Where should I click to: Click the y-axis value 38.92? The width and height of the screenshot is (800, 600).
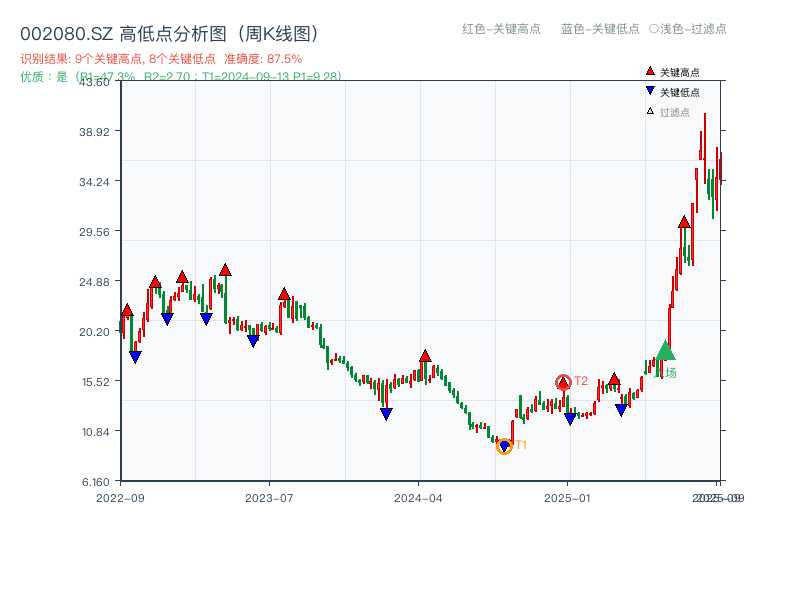pyautogui.click(x=94, y=132)
